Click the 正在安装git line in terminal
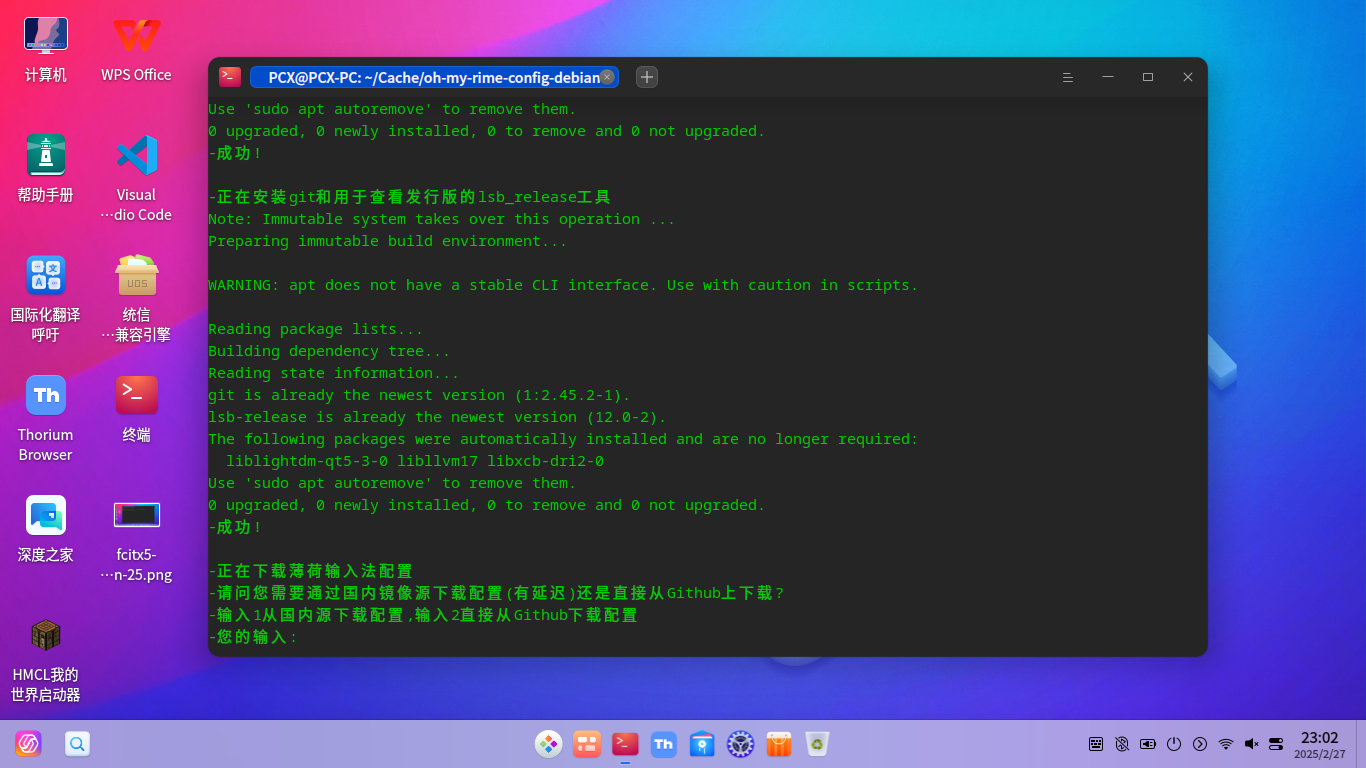Image resolution: width=1366 pixels, height=768 pixels. [410, 197]
